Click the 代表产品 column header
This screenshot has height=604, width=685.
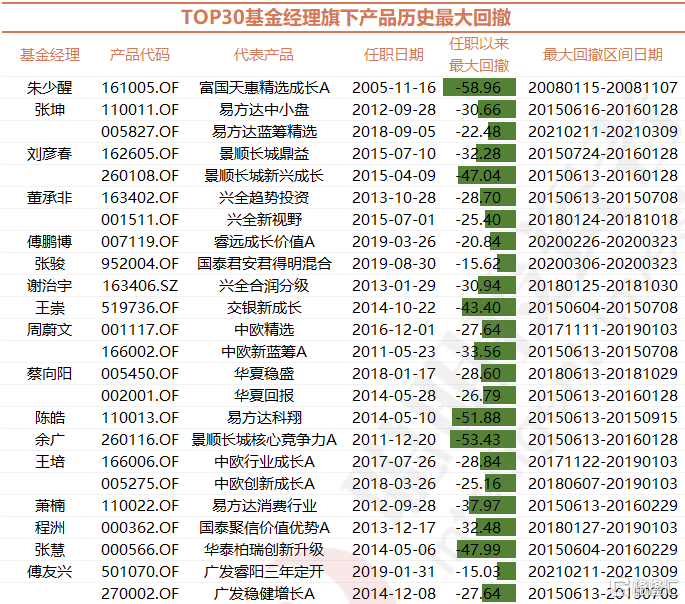click(x=264, y=55)
